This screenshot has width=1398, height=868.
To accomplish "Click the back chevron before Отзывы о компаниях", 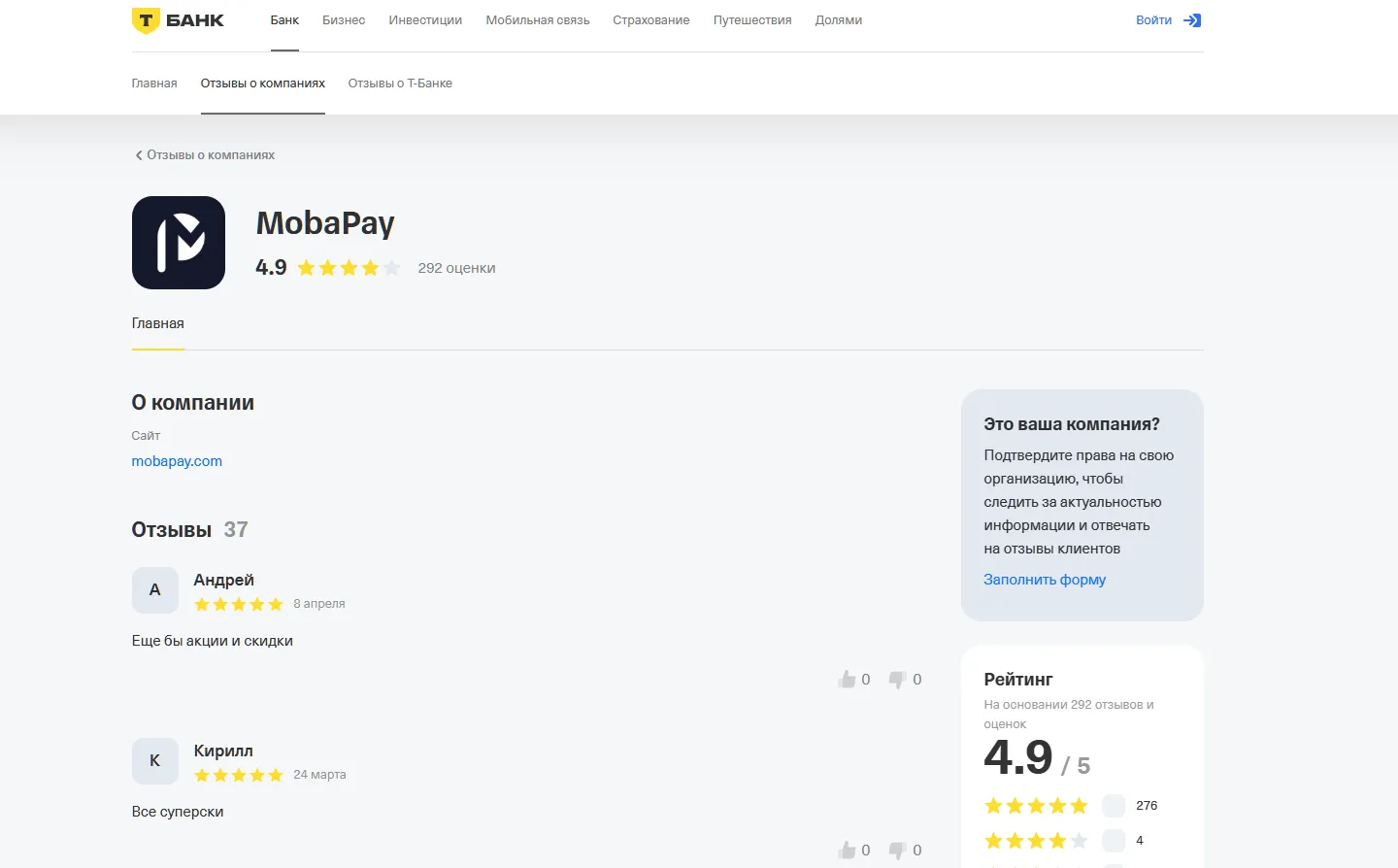I will (139, 155).
